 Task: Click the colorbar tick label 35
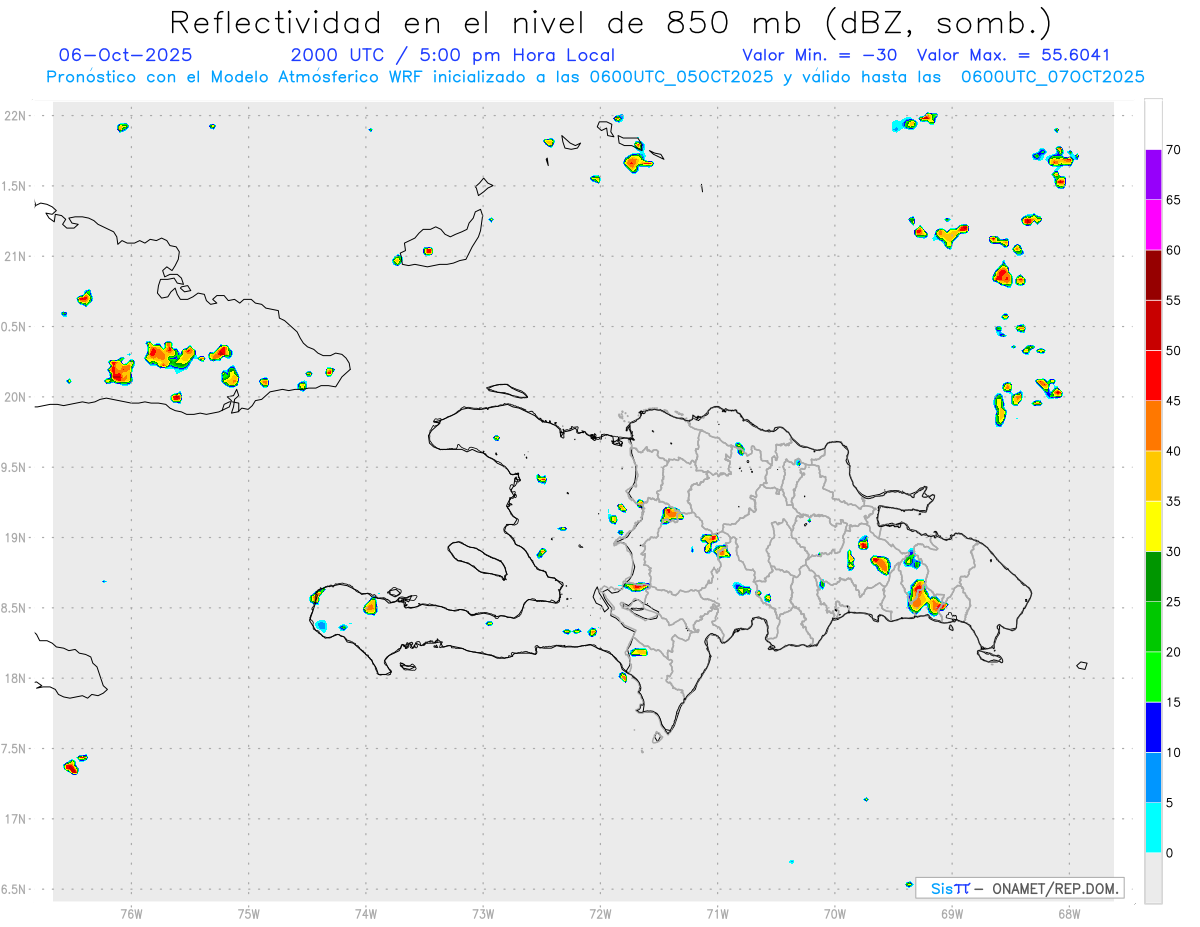click(1174, 501)
